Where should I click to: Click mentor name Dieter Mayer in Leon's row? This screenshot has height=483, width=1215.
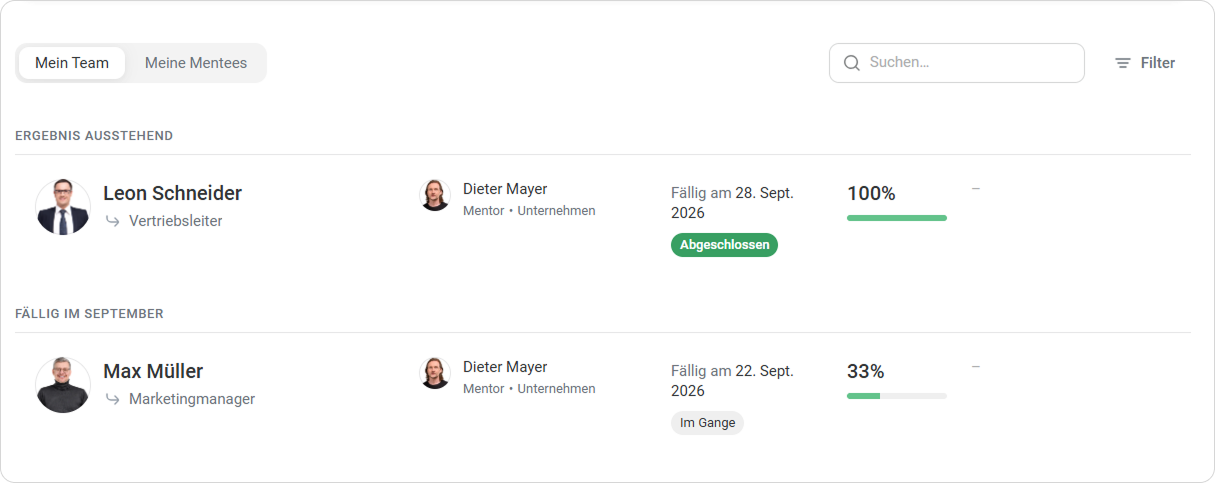tap(505, 189)
